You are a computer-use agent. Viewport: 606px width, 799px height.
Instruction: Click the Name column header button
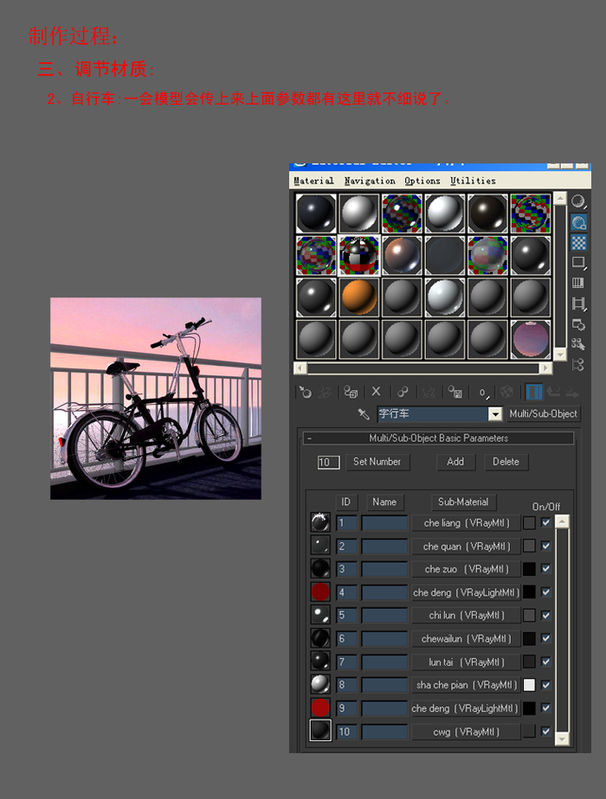point(384,502)
